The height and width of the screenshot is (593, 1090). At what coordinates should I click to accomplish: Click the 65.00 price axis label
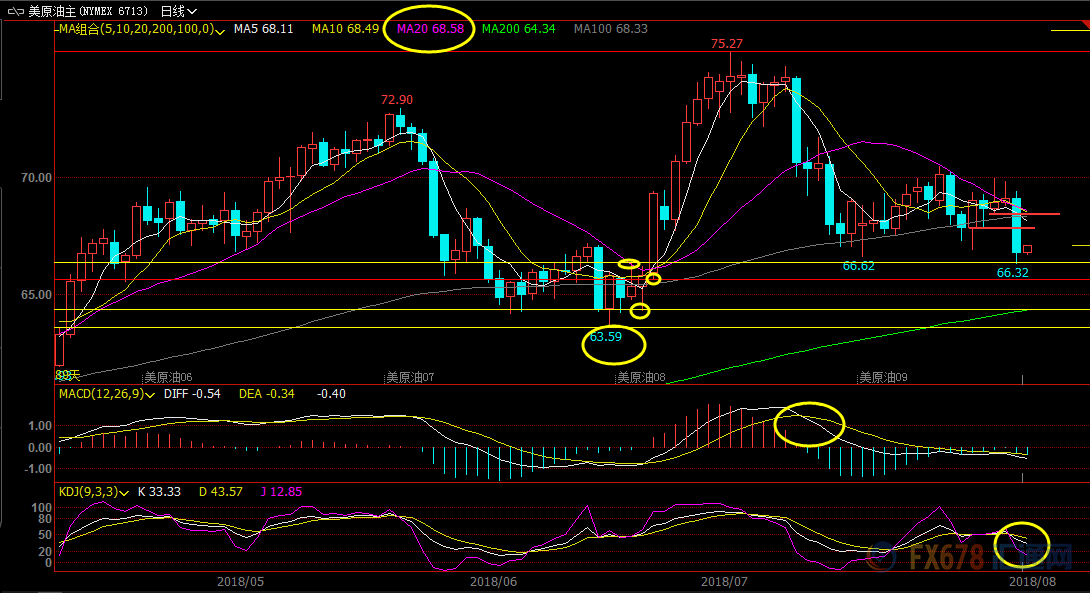pos(36,295)
